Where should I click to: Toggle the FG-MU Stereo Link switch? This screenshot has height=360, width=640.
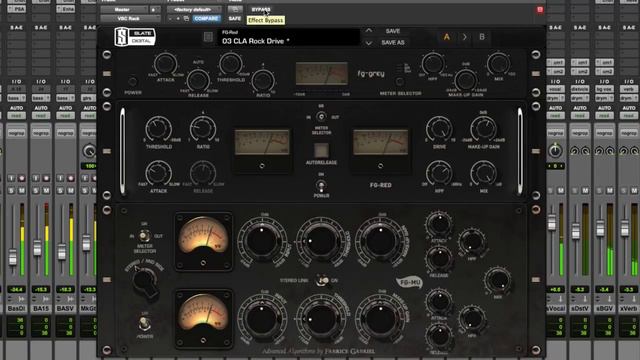pyautogui.click(x=323, y=281)
